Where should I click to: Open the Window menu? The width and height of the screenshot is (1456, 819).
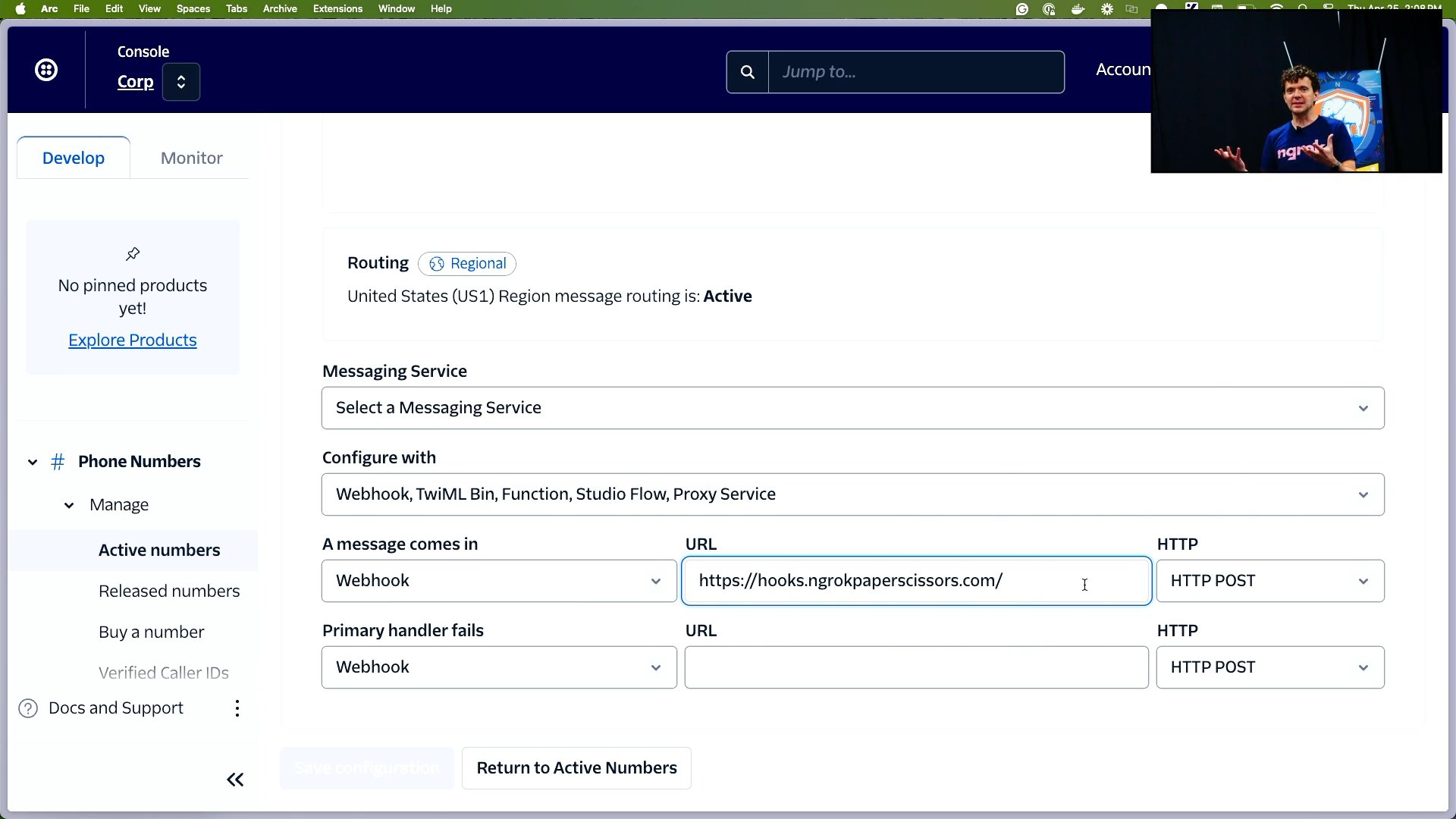click(x=397, y=9)
